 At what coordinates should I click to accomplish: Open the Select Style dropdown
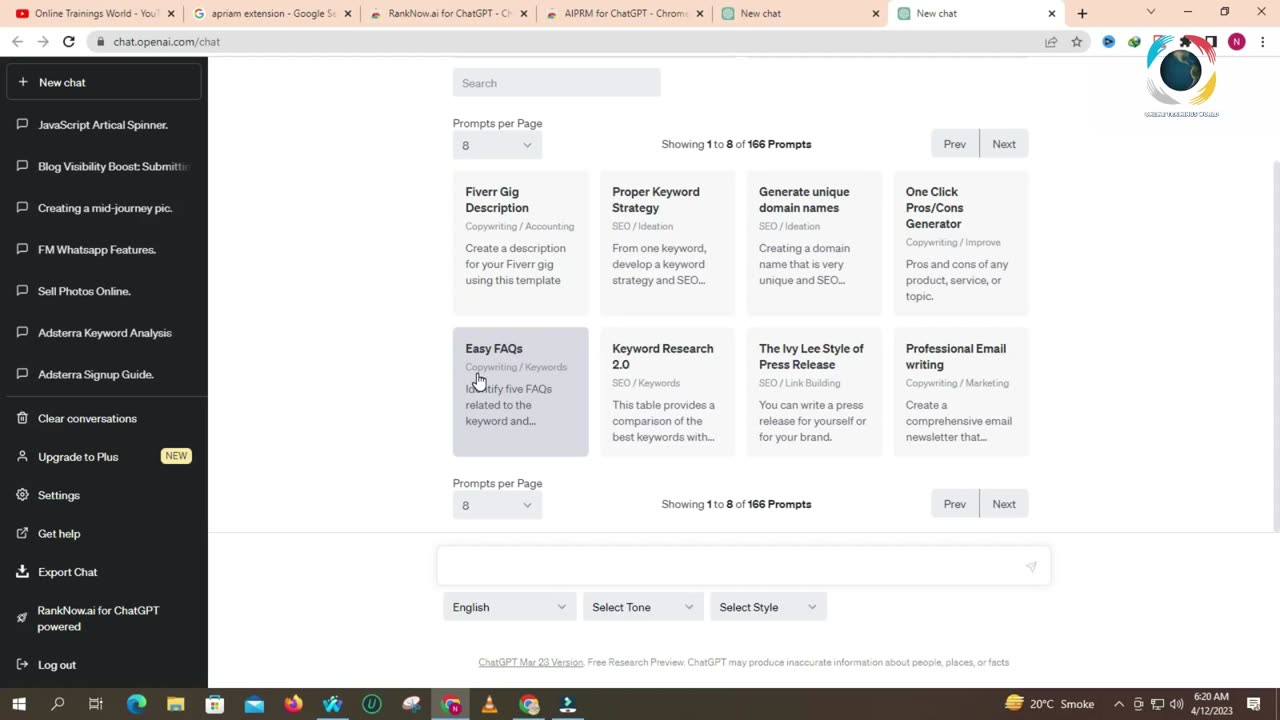(768, 607)
